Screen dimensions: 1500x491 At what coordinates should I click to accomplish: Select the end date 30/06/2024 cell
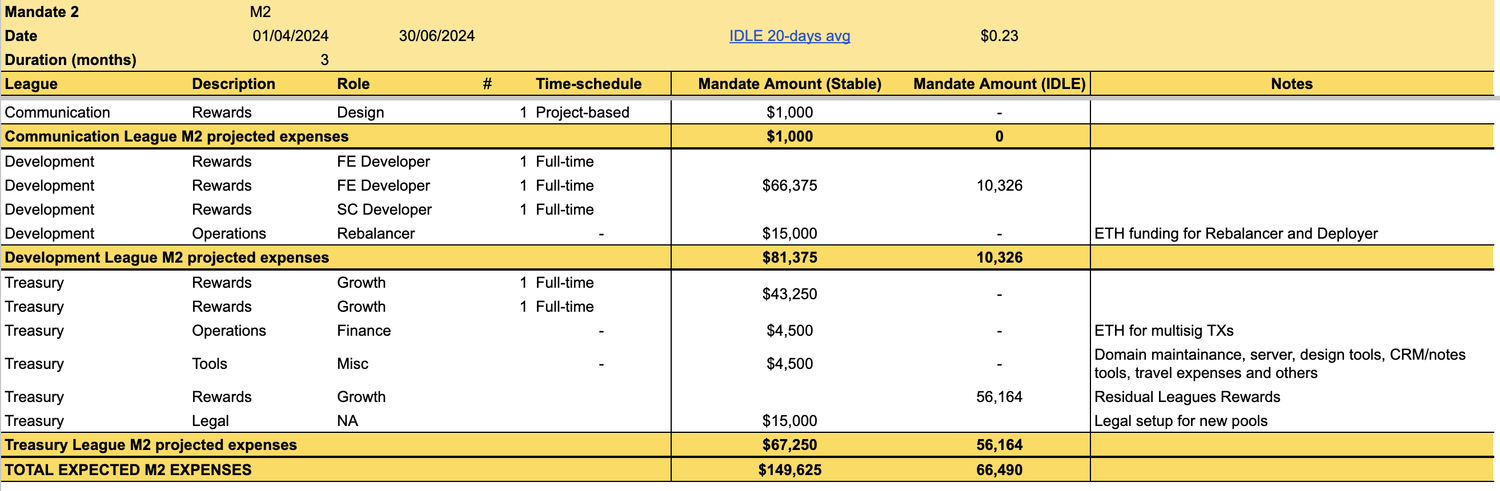coord(436,36)
